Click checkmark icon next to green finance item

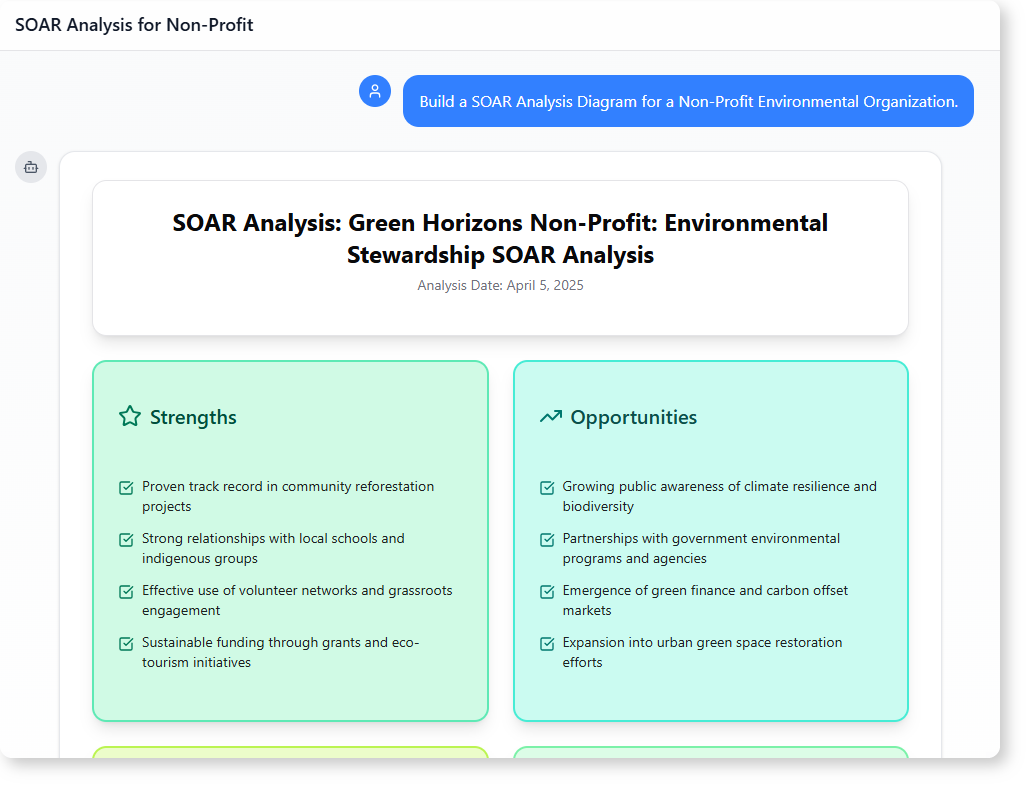pyautogui.click(x=547, y=592)
